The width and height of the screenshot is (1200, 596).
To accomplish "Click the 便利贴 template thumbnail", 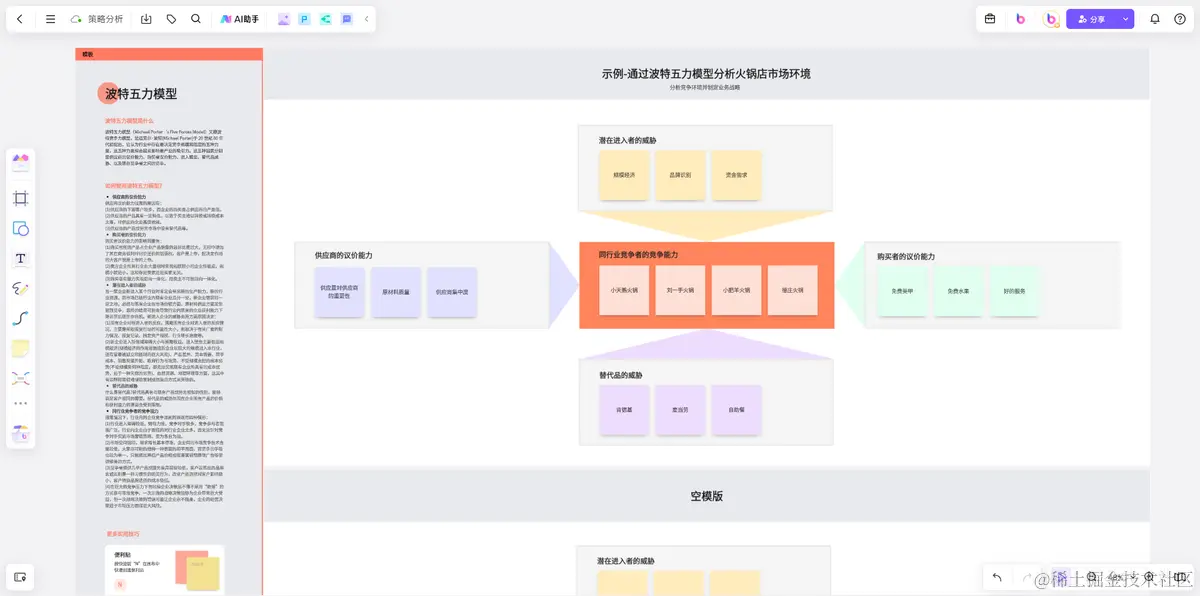I will 165,567.
